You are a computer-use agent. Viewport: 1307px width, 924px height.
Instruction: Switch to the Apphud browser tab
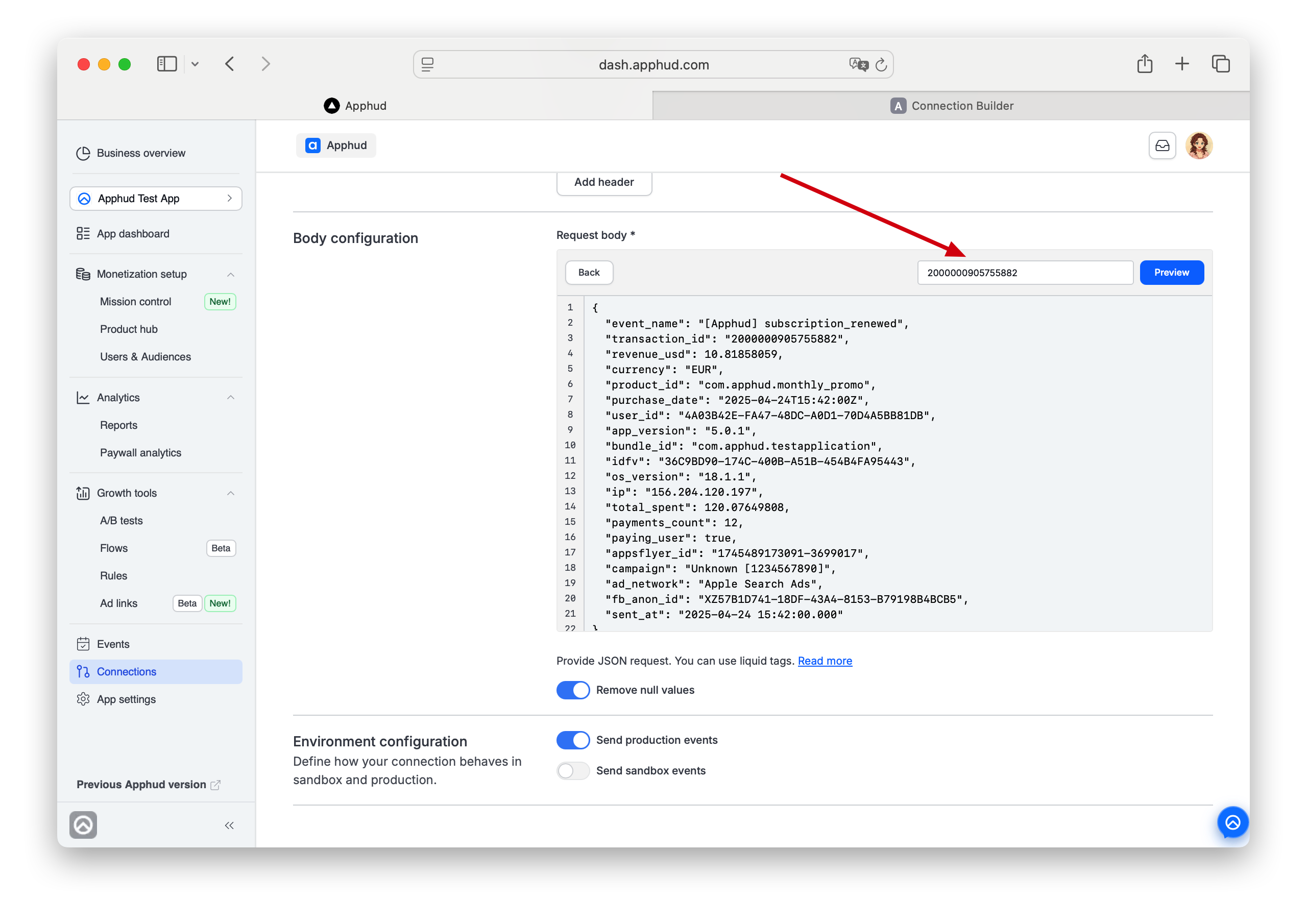pyautogui.click(x=355, y=106)
